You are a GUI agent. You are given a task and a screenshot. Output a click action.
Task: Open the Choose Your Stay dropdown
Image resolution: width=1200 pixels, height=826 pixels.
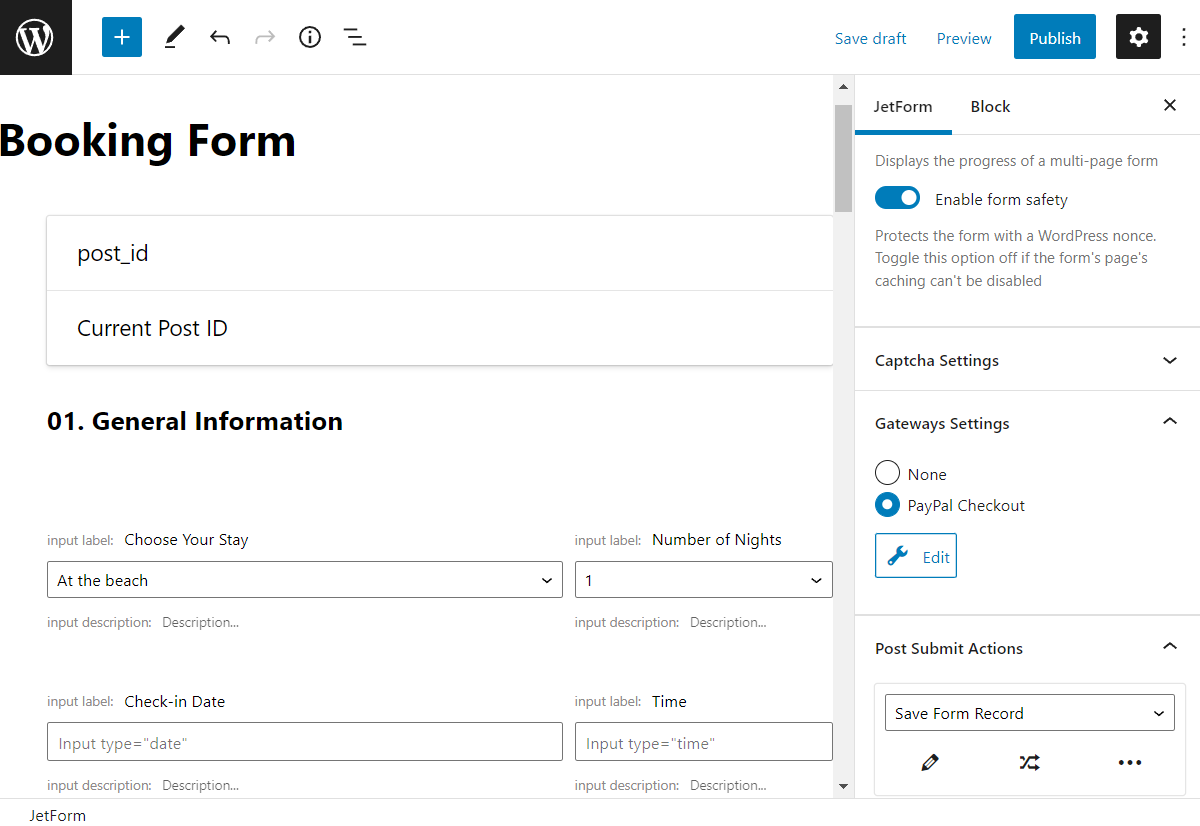[x=304, y=579]
